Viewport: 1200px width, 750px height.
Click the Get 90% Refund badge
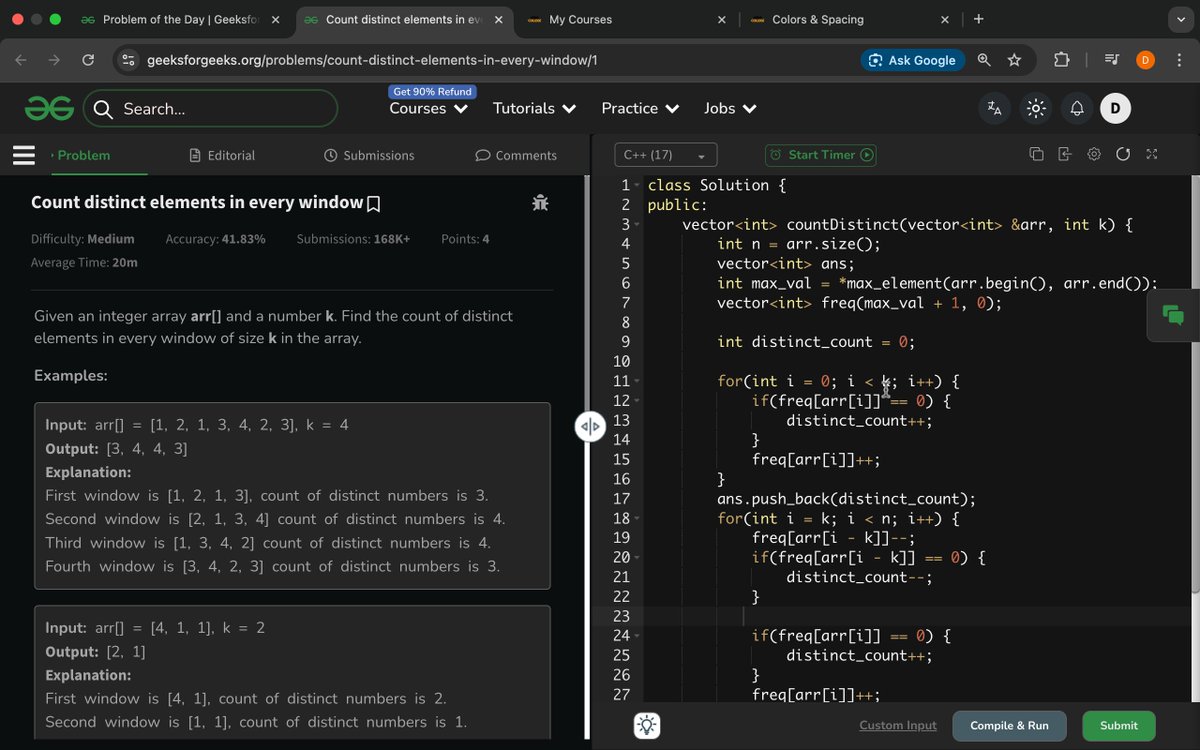tap(433, 91)
